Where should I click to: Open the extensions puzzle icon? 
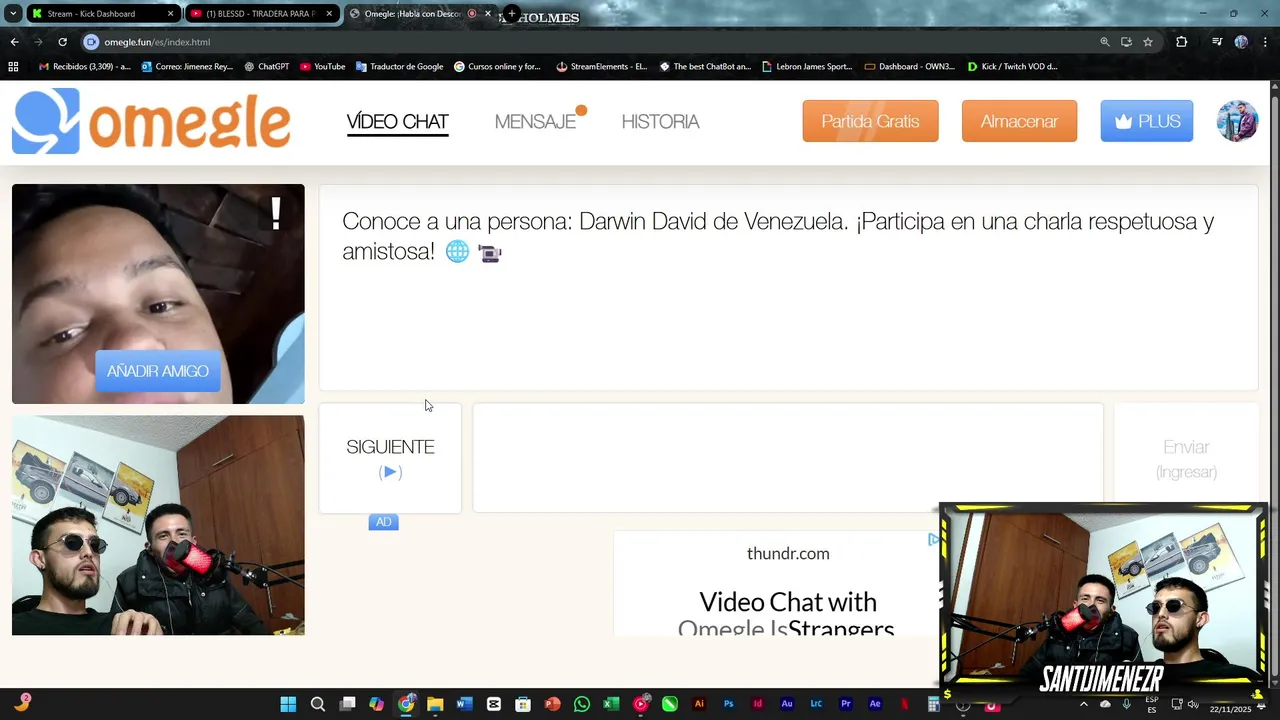[1182, 42]
